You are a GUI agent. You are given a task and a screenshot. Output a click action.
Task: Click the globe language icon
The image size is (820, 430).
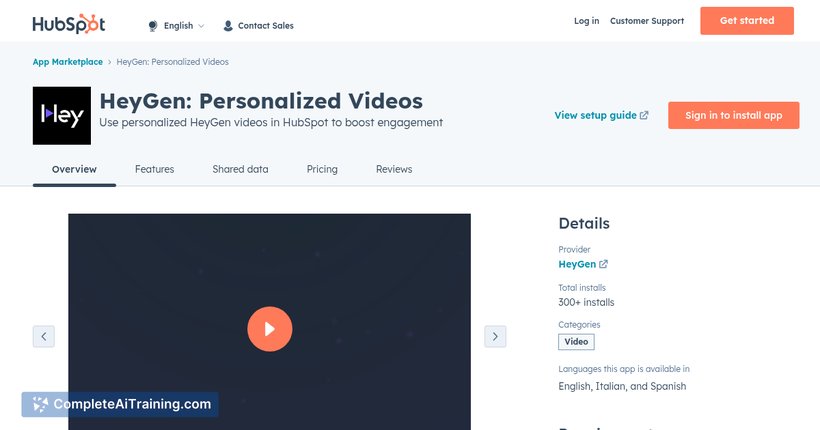(153, 26)
